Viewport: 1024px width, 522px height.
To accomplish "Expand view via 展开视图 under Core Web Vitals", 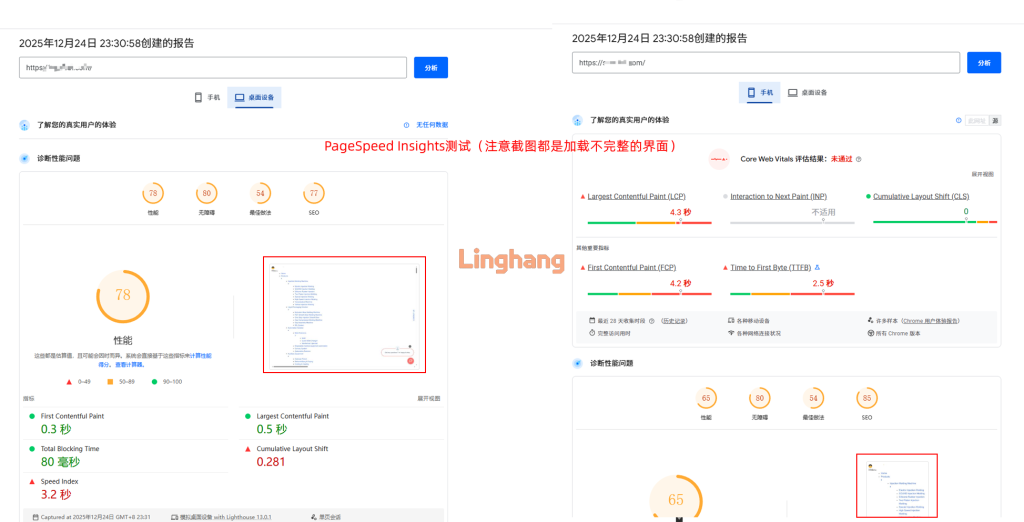I will (982, 174).
